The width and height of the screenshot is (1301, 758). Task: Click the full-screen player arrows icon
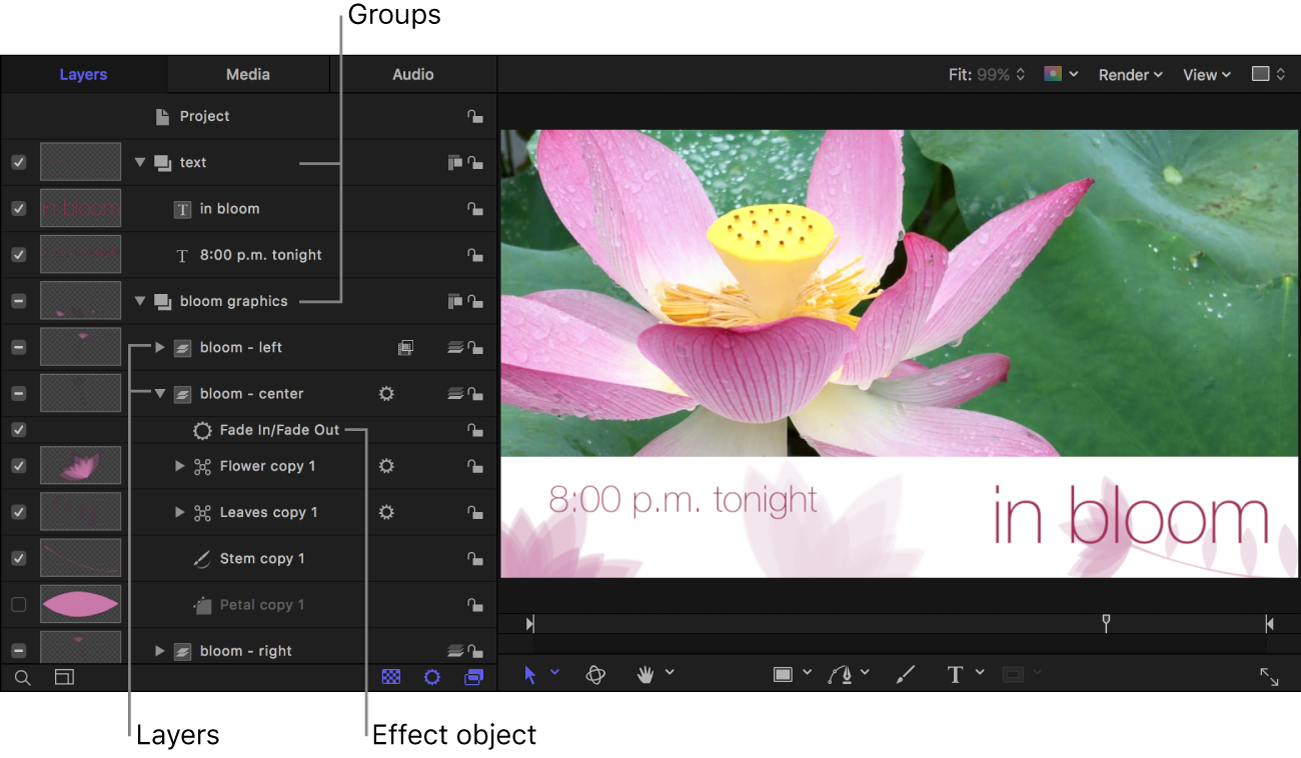pos(1269,677)
